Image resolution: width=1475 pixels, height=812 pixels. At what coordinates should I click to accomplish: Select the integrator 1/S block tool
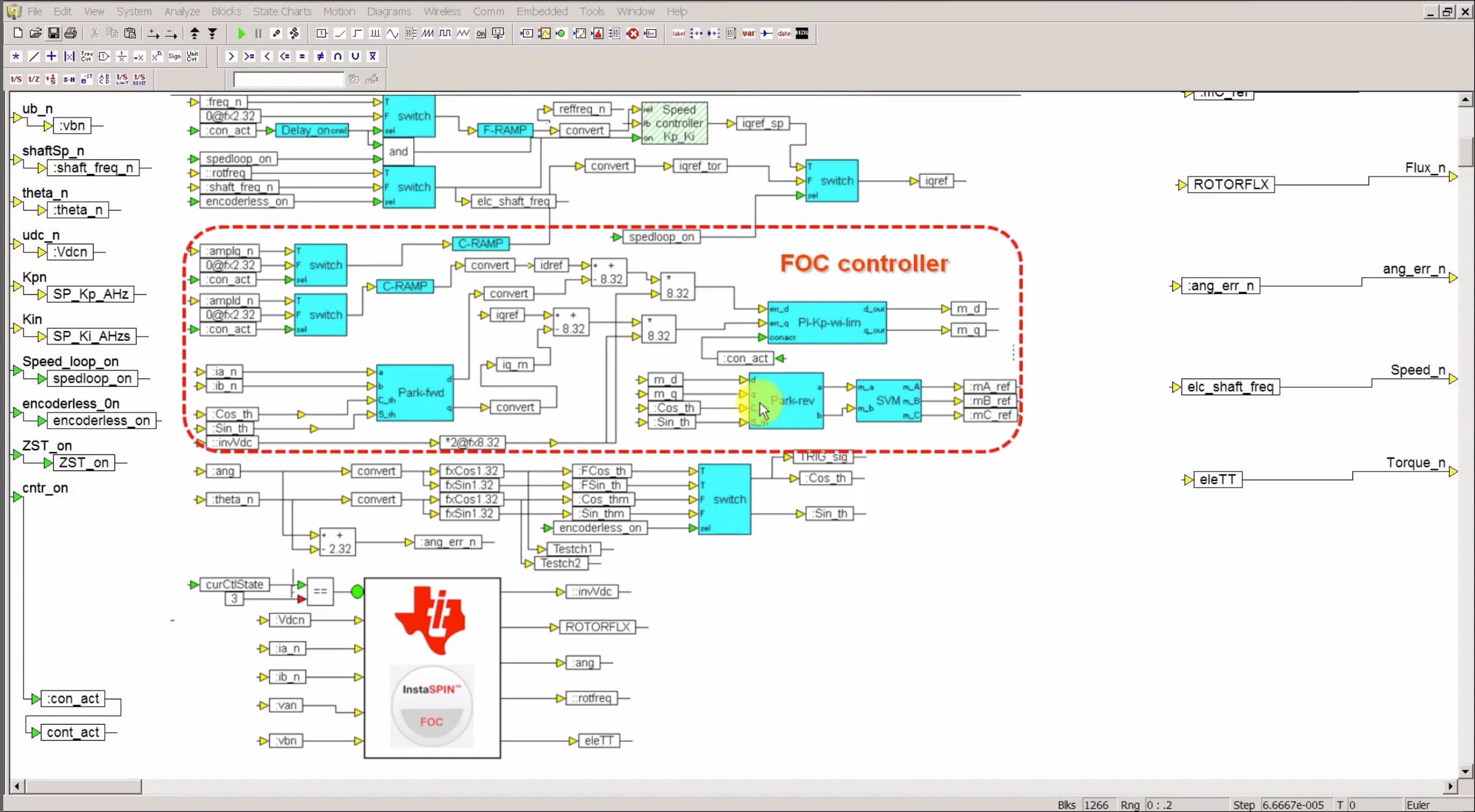tap(15, 79)
